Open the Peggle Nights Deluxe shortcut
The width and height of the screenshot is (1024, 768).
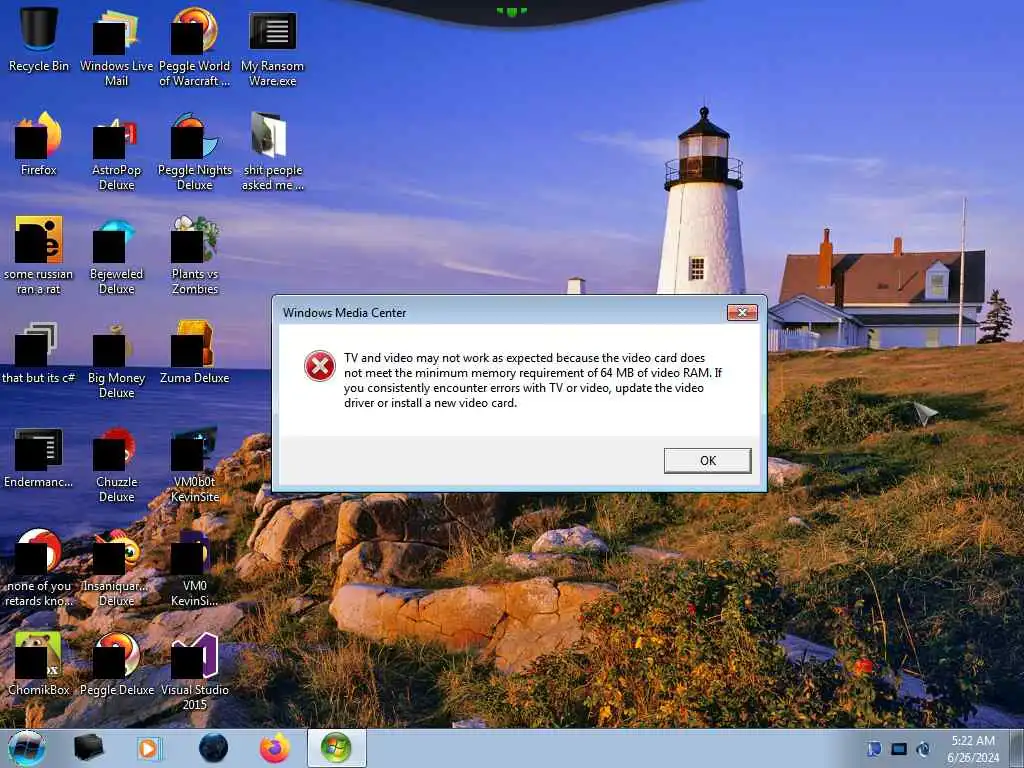(x=195, y=152)
